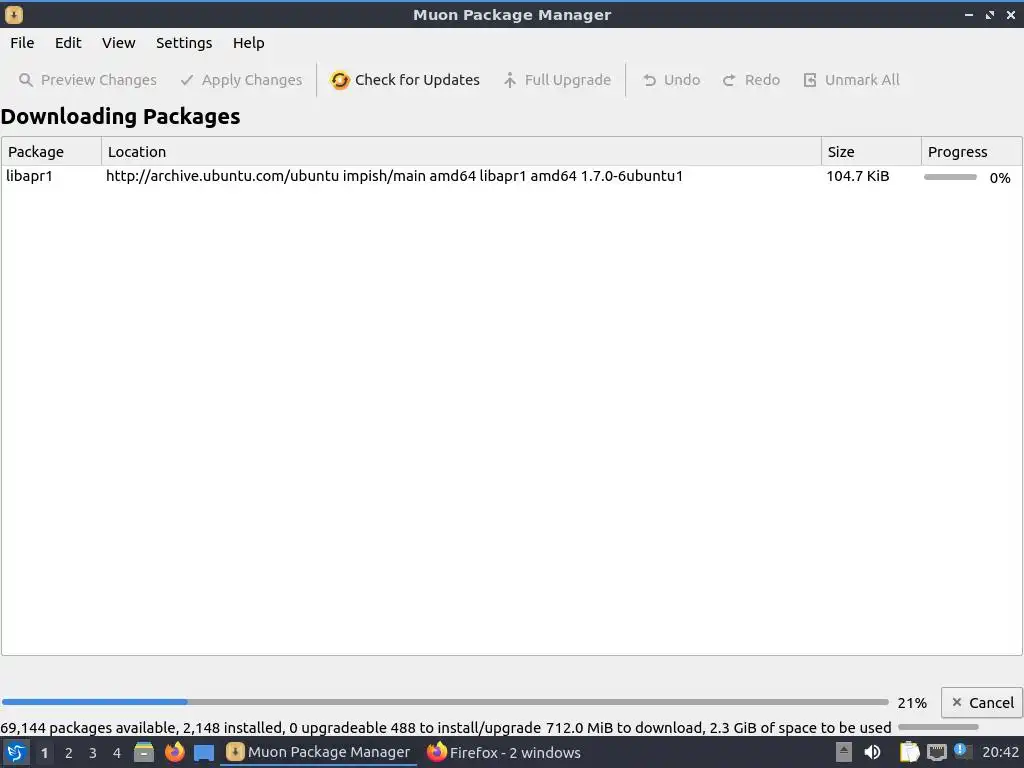The height and width of the screenshot is (768, 1024).
Task: Cancel the package download
Action: [x=982, y=703]
